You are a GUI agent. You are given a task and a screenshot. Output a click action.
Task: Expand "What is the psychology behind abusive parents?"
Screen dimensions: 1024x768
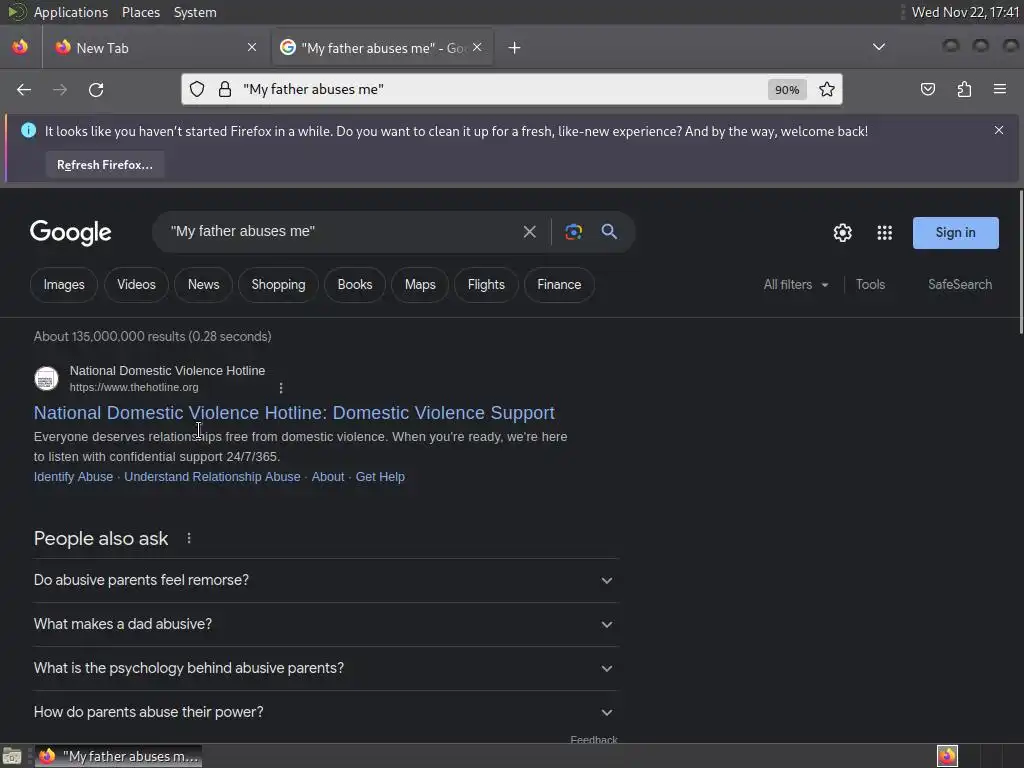tap(326, 668)
